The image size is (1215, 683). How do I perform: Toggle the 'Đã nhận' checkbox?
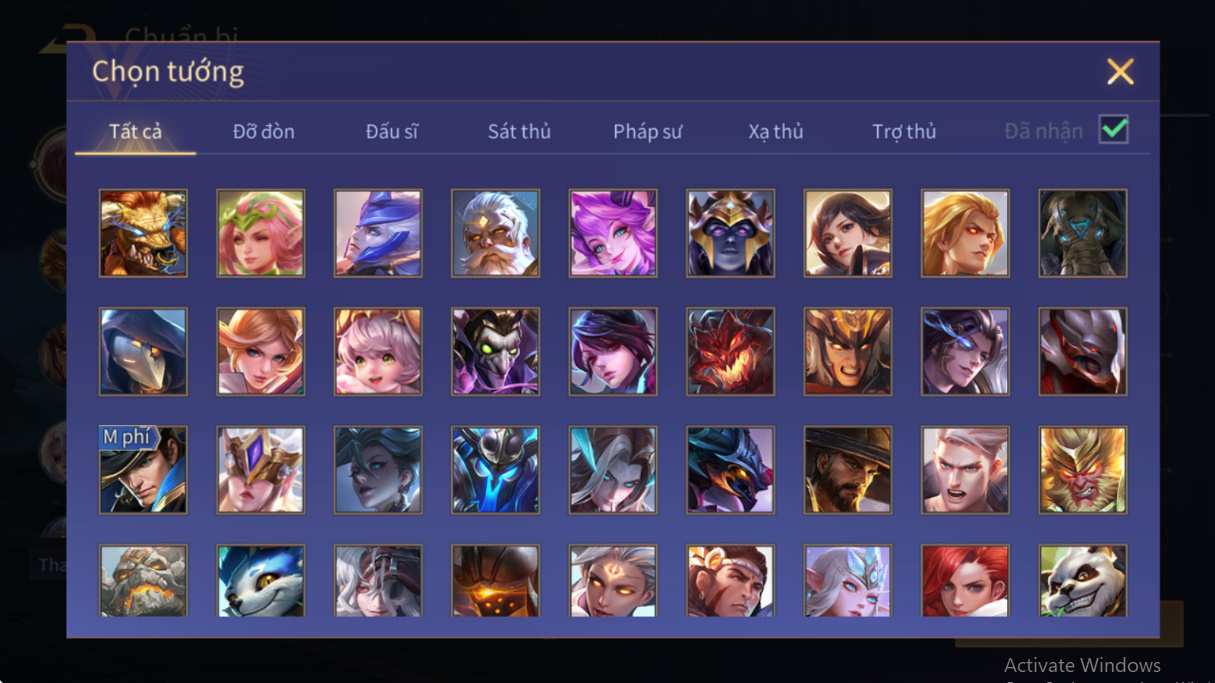pyautogui.click(x=1114, y=130)
